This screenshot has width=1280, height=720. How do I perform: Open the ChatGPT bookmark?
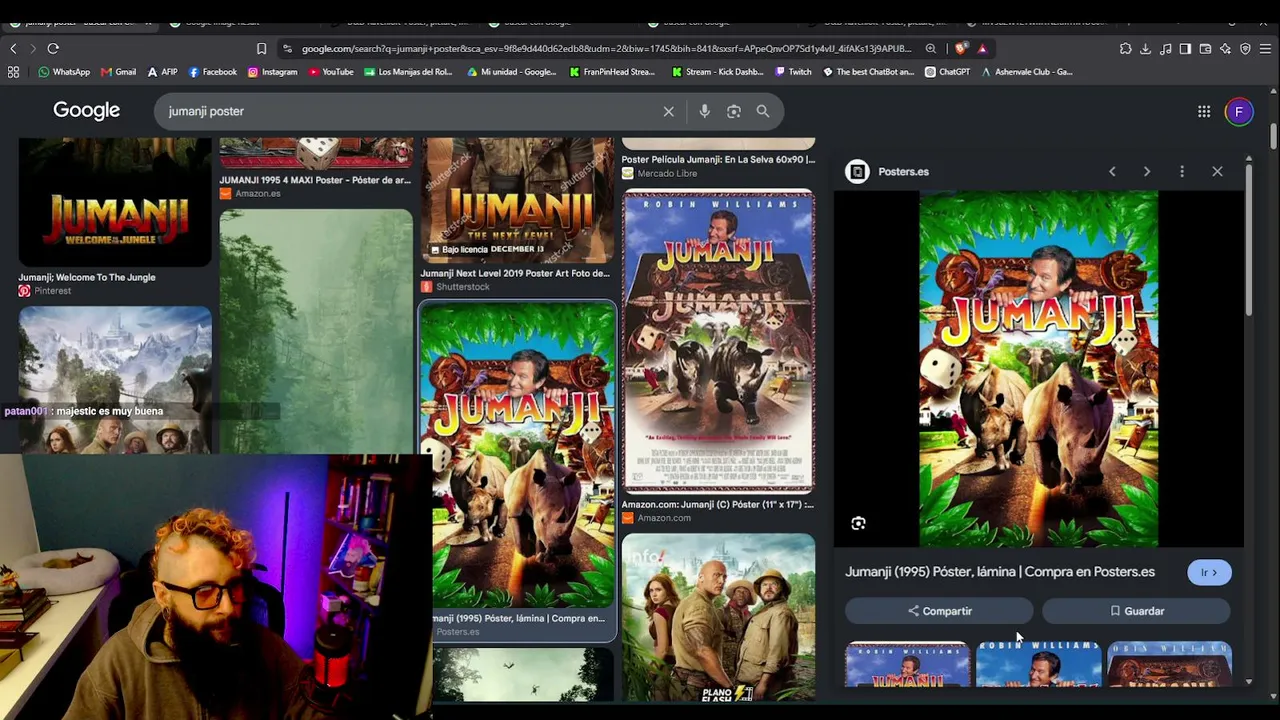pyautogui.click(x=948, y=72)
